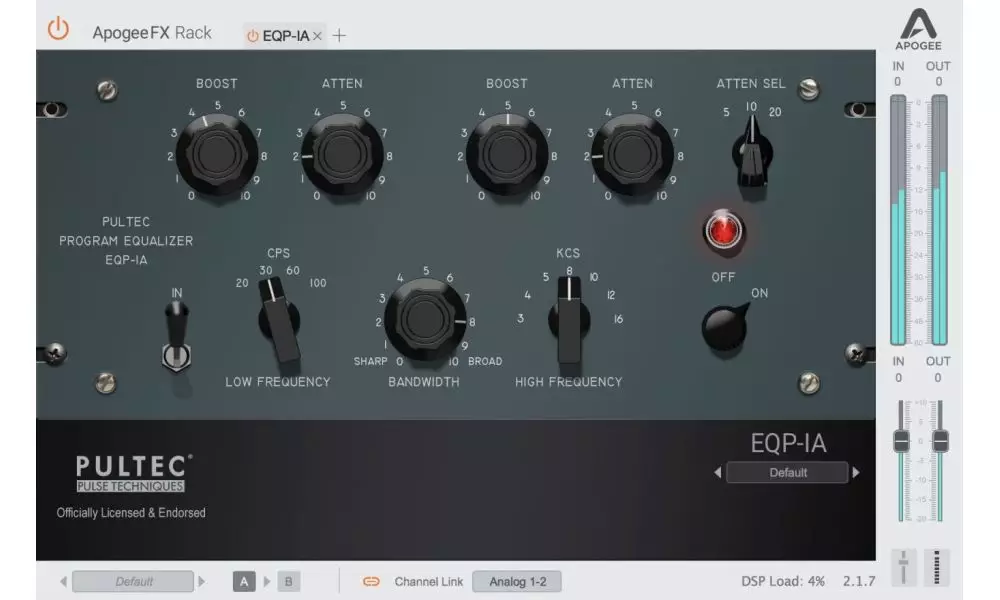Click the ATTEN SEL selector switch
Image resolution: width=1000 pixels, height=600 pixels.
(x=753, y=153)
